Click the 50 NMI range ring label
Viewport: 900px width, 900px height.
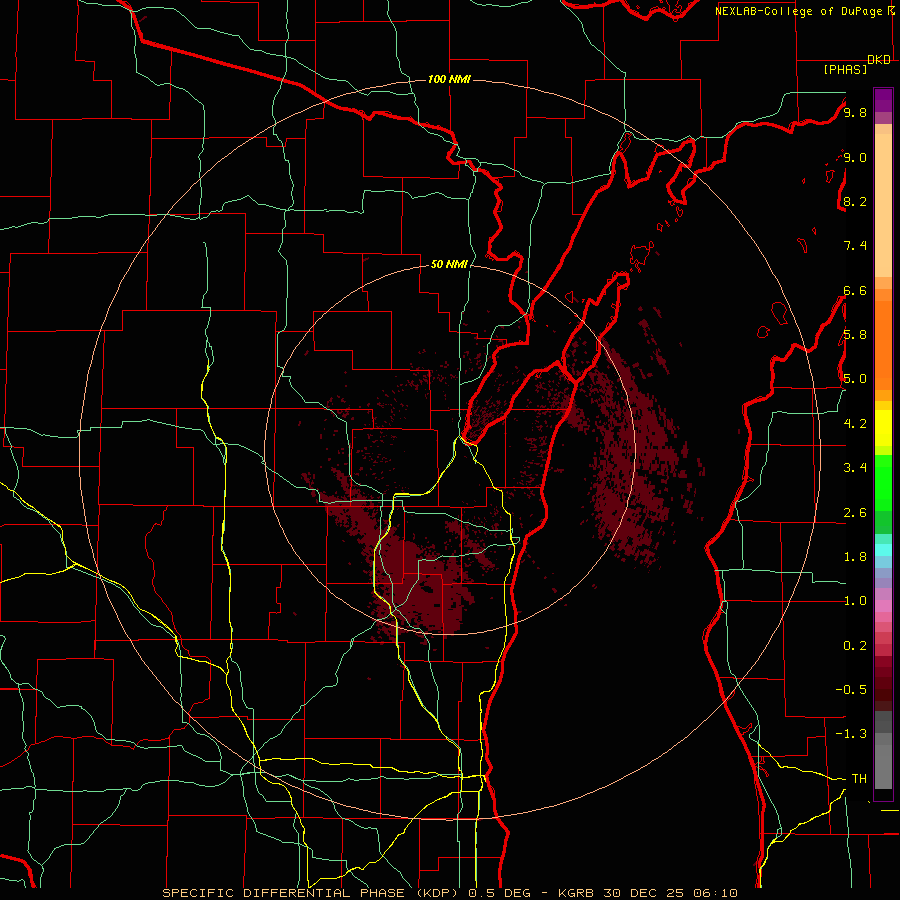click(449, 265)
